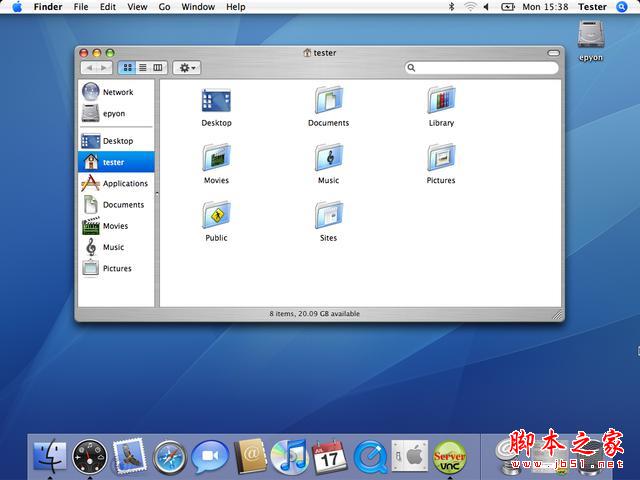This screenshot has height=480, width=640.
Task: Open the Sites folder
Action: click(x=328, y=215)
